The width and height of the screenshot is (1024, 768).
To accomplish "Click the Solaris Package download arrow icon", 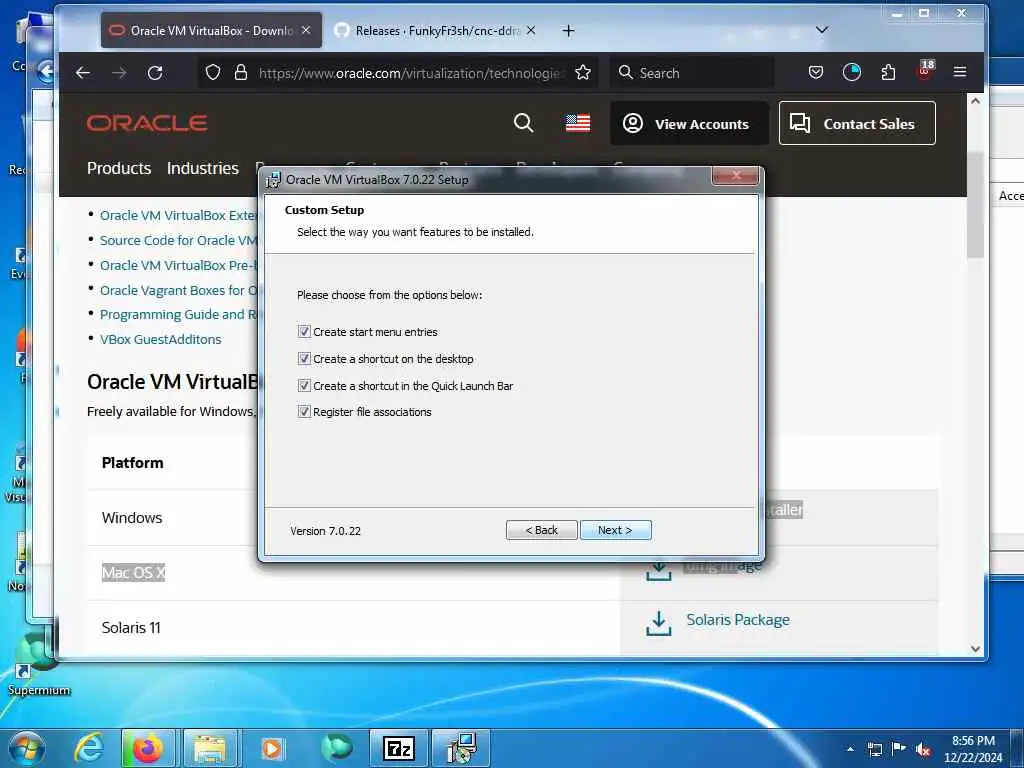I will (658, 623).
